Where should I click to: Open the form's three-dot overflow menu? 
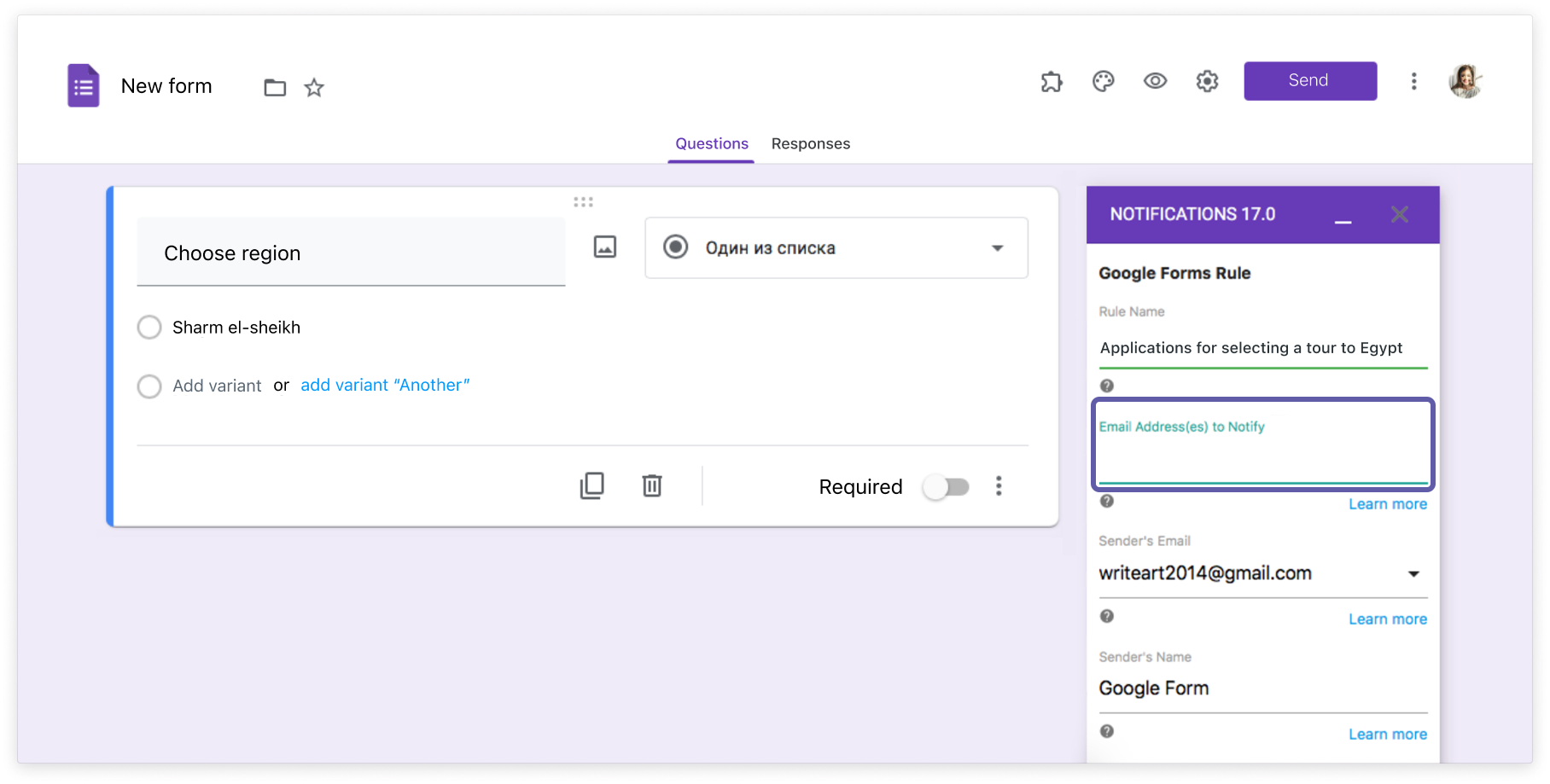point(1413,81)
